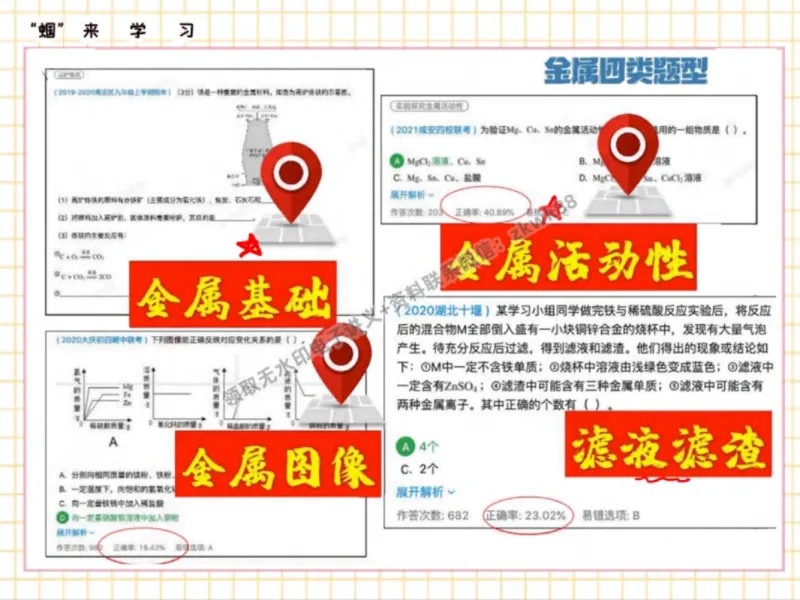Open the (2020湖北十堰) source link
Viewport: 800px width, 600px height.
[x=443, y=310]
